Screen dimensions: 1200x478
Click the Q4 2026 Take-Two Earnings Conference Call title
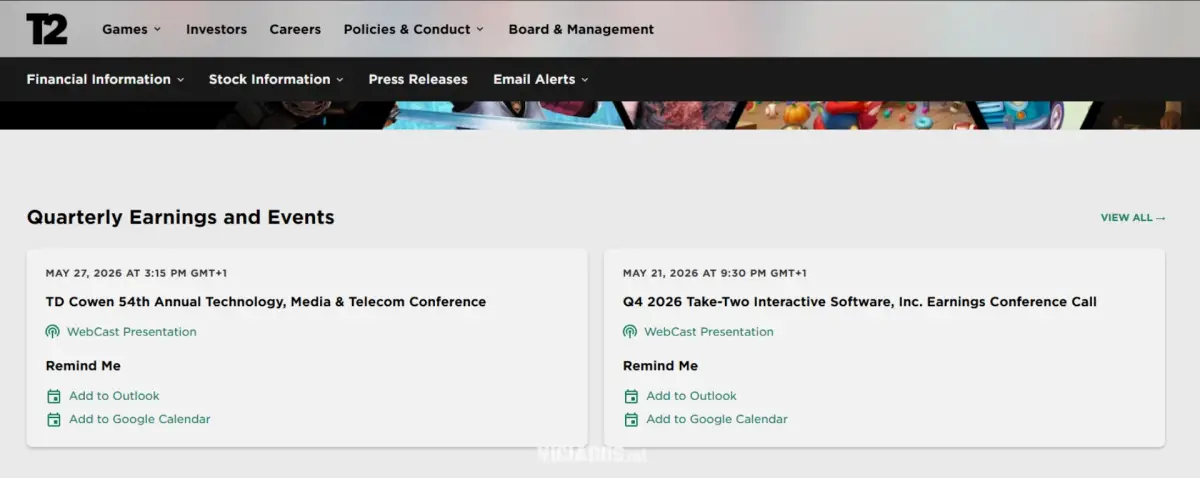(860, 302)
